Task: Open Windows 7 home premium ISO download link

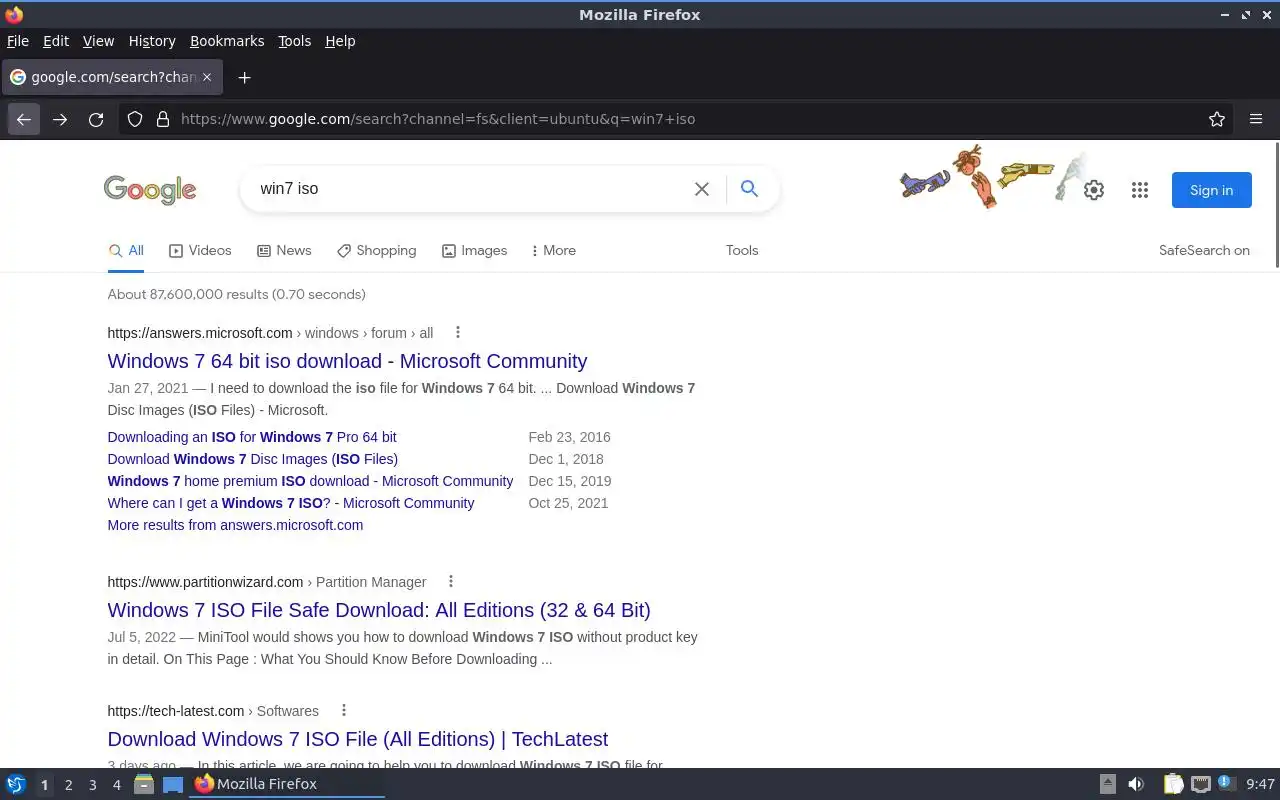Action: pos(310,481)
